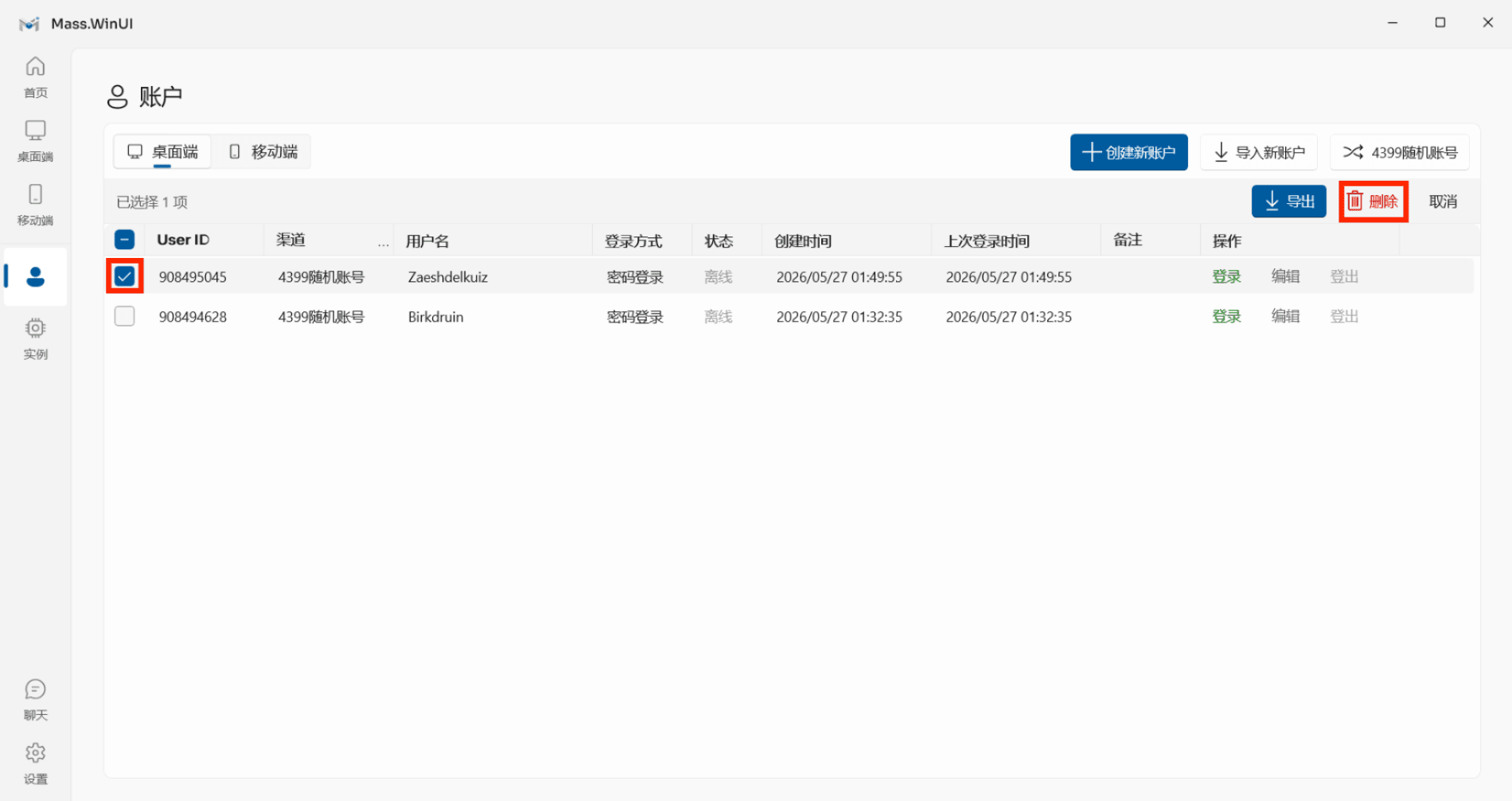
Task: Minimize the Mass.WinUI window
Action: (x=1393, y=23)
